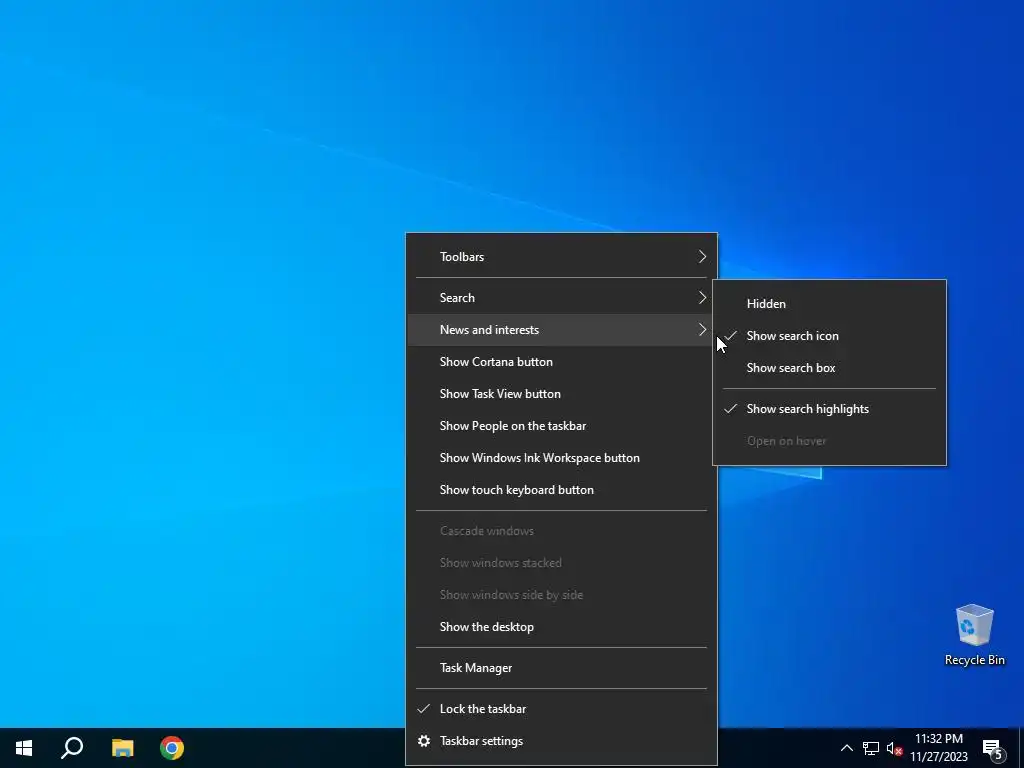Click the taskbar clock showing 11:32 PM
This screenshot has width=1024, height=768.
[938, 739]
